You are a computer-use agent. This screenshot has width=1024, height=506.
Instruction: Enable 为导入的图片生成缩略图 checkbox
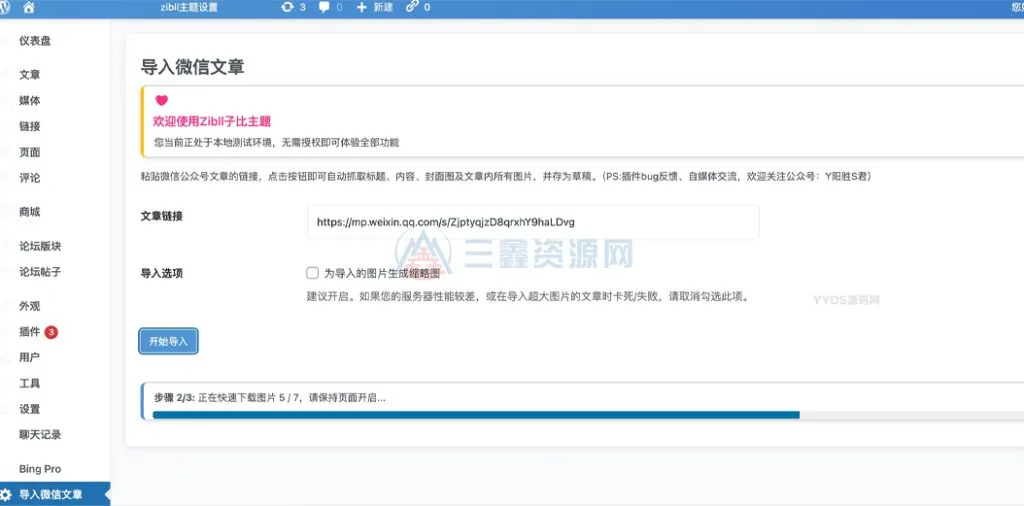click(312, 273)
